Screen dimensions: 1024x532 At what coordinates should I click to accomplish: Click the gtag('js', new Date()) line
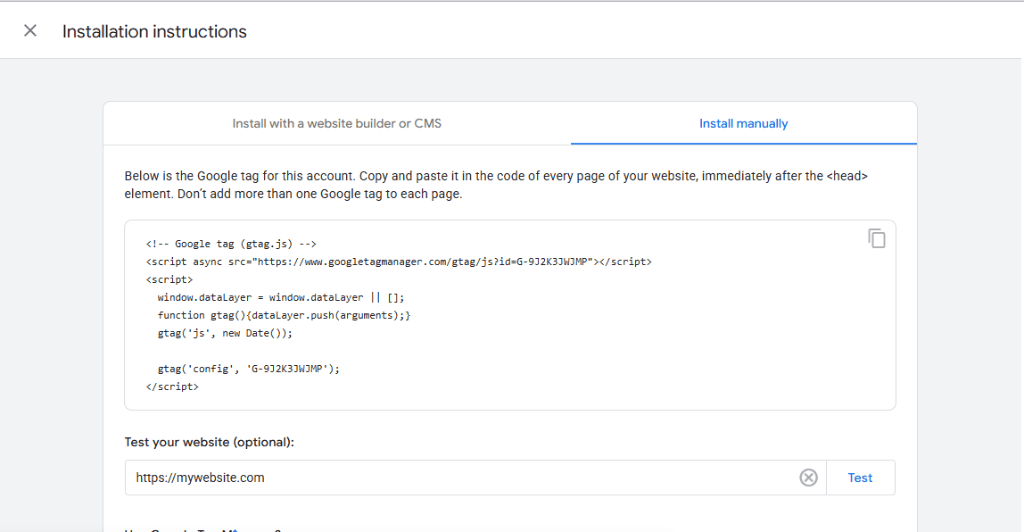point(225,333)
